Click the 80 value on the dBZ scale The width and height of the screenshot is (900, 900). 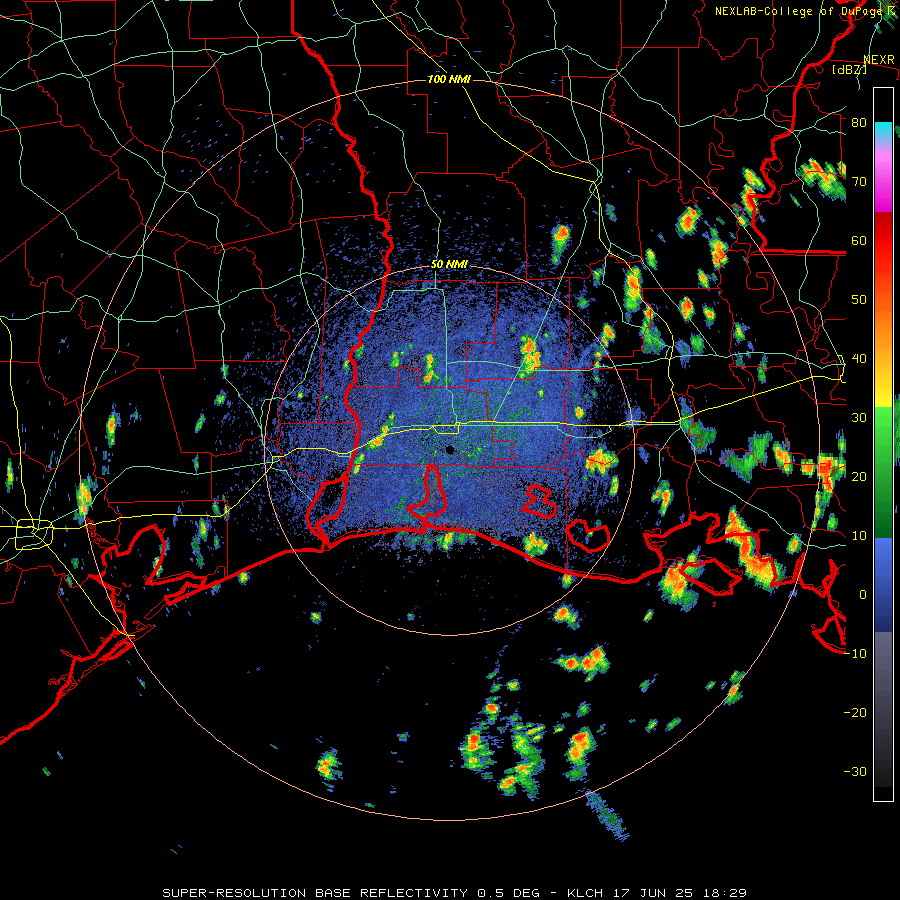[859, 122]
